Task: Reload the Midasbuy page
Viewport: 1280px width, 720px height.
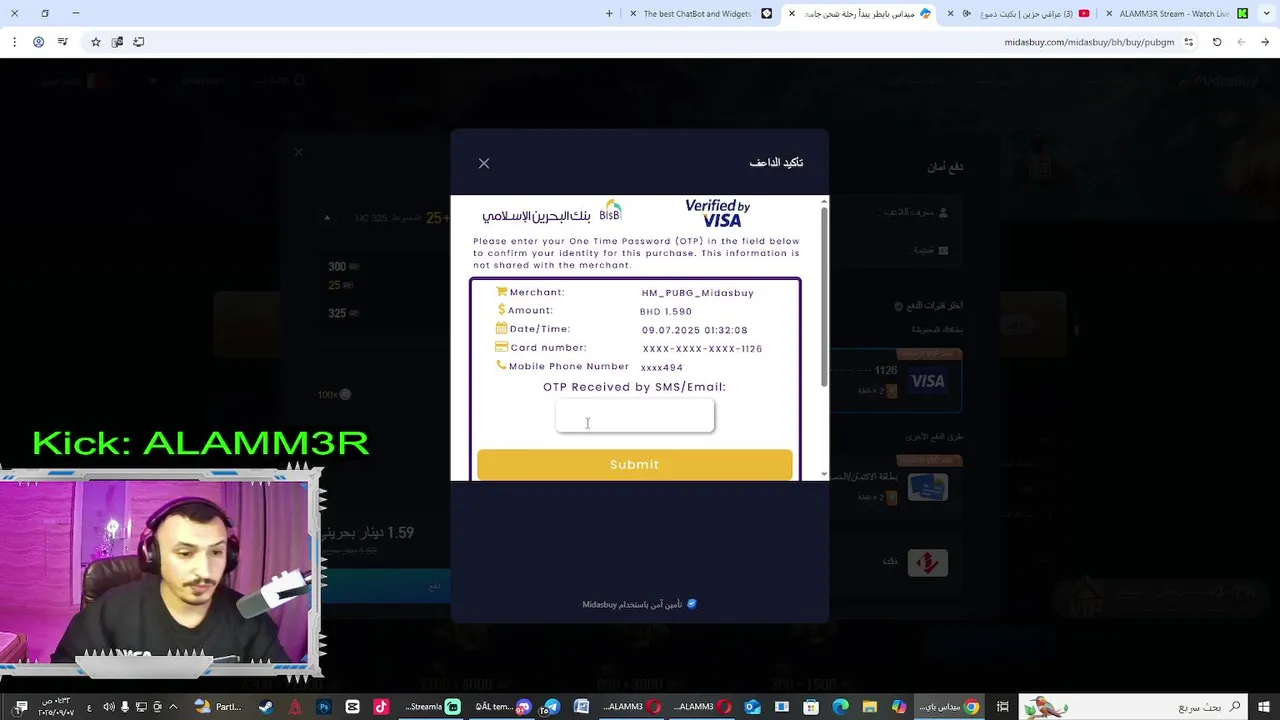Action: (x=1217, y=42)
